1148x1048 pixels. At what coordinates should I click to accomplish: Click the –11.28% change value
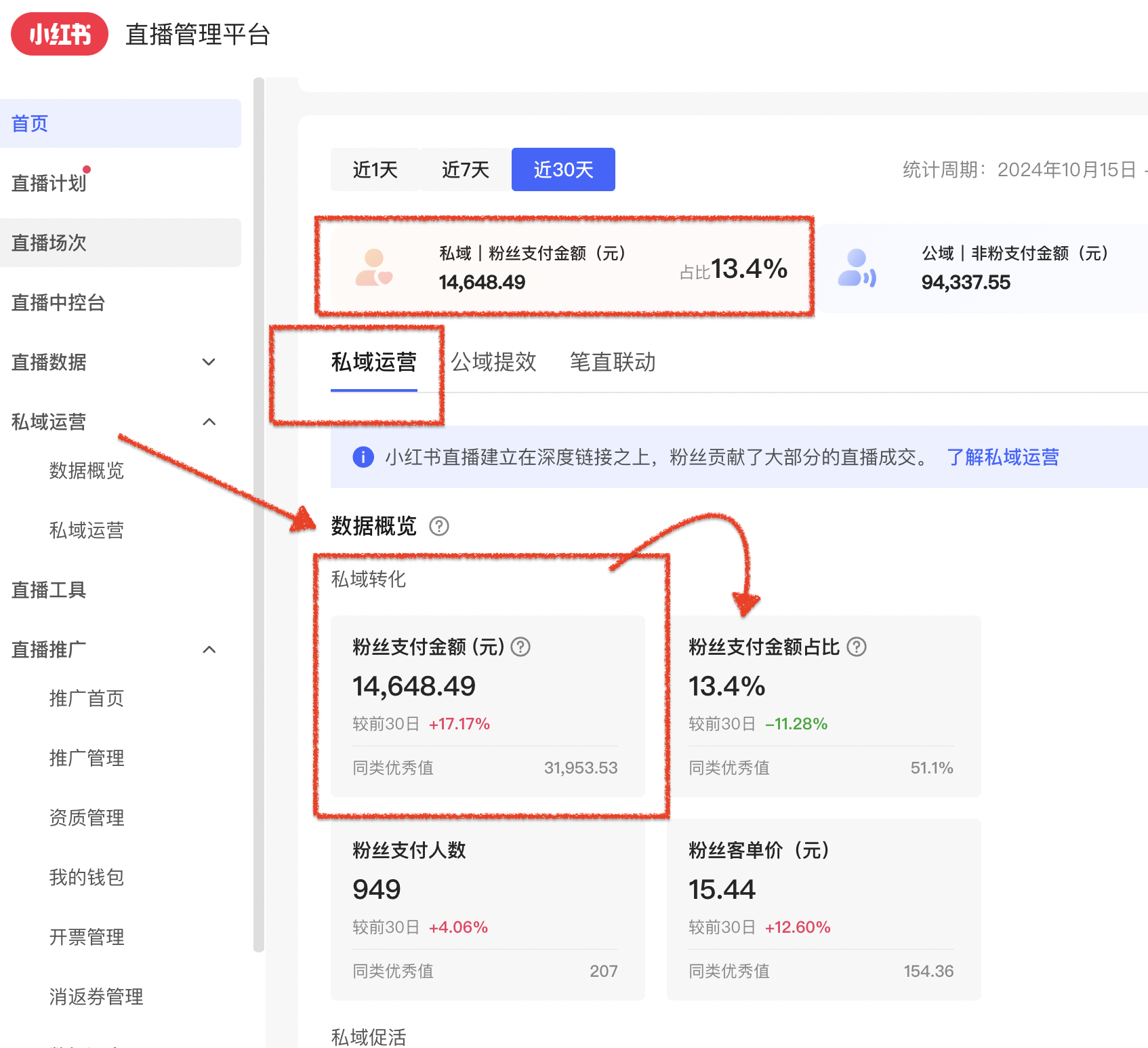click(796, 724)
